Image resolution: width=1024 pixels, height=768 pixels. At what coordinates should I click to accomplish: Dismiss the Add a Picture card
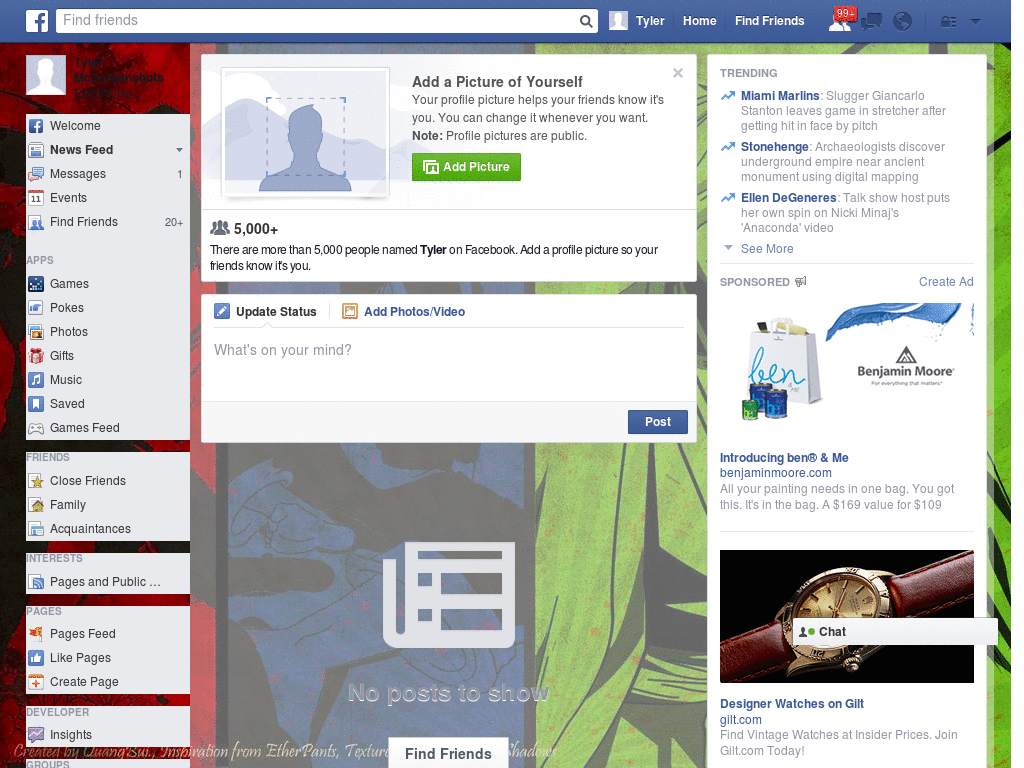678,73
